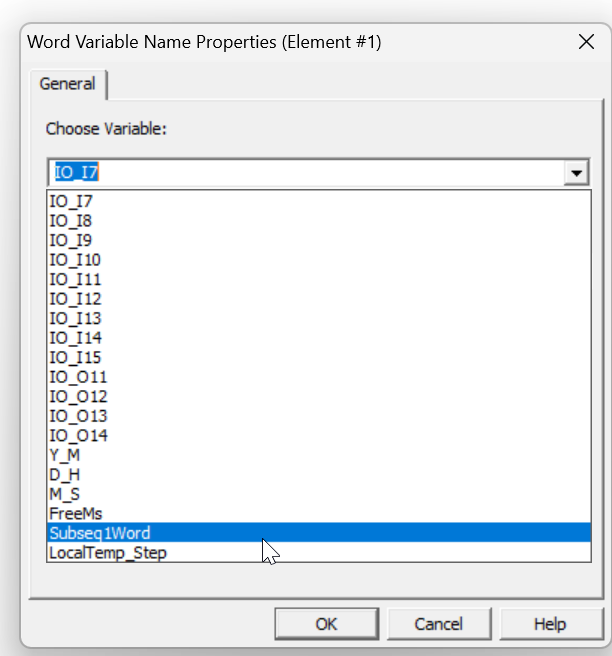Choose the highlighted Subseq1Word variable

319,533
